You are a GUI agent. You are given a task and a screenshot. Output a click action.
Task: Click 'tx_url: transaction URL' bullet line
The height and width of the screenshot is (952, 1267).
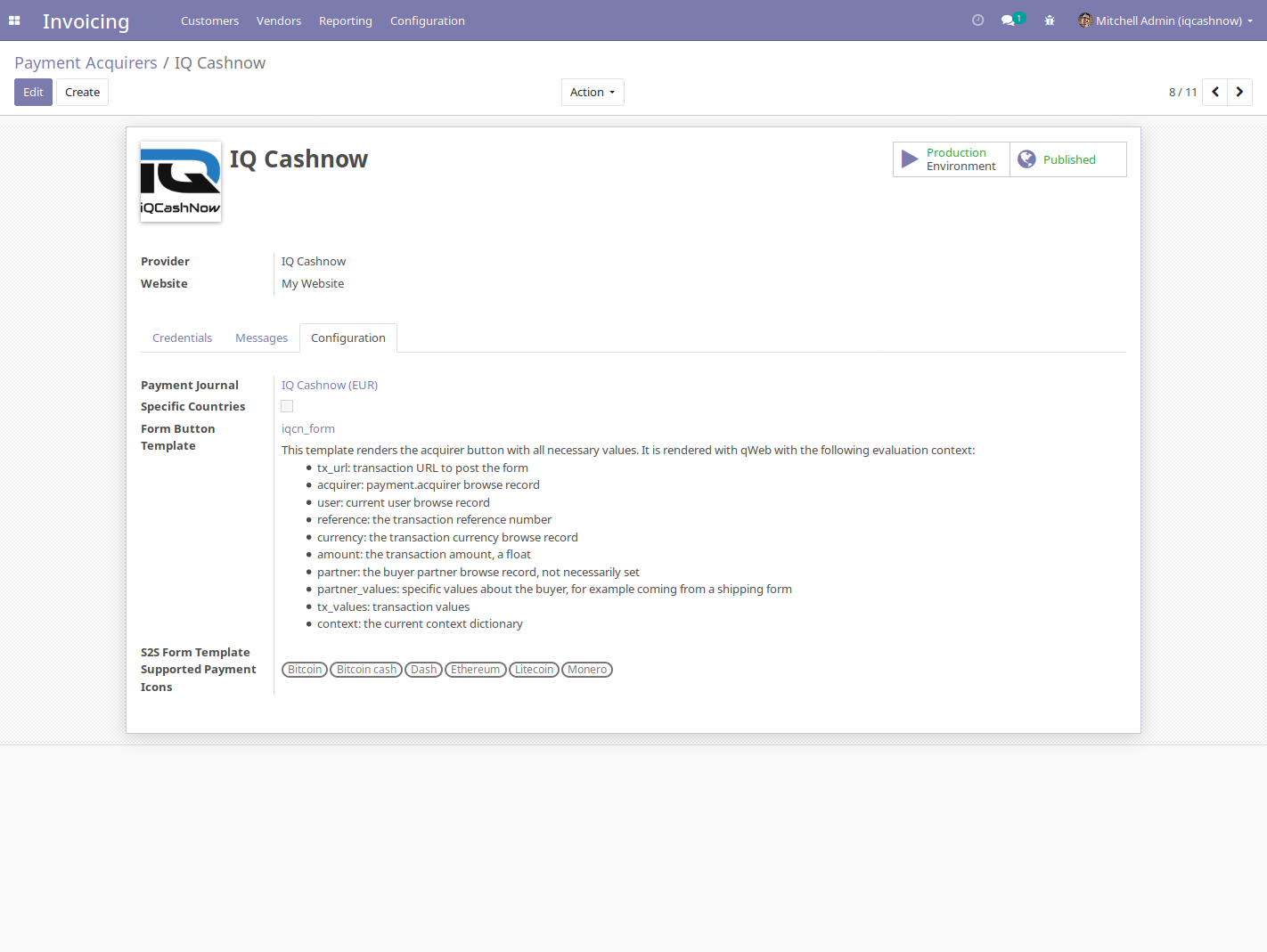pos(422,468)
